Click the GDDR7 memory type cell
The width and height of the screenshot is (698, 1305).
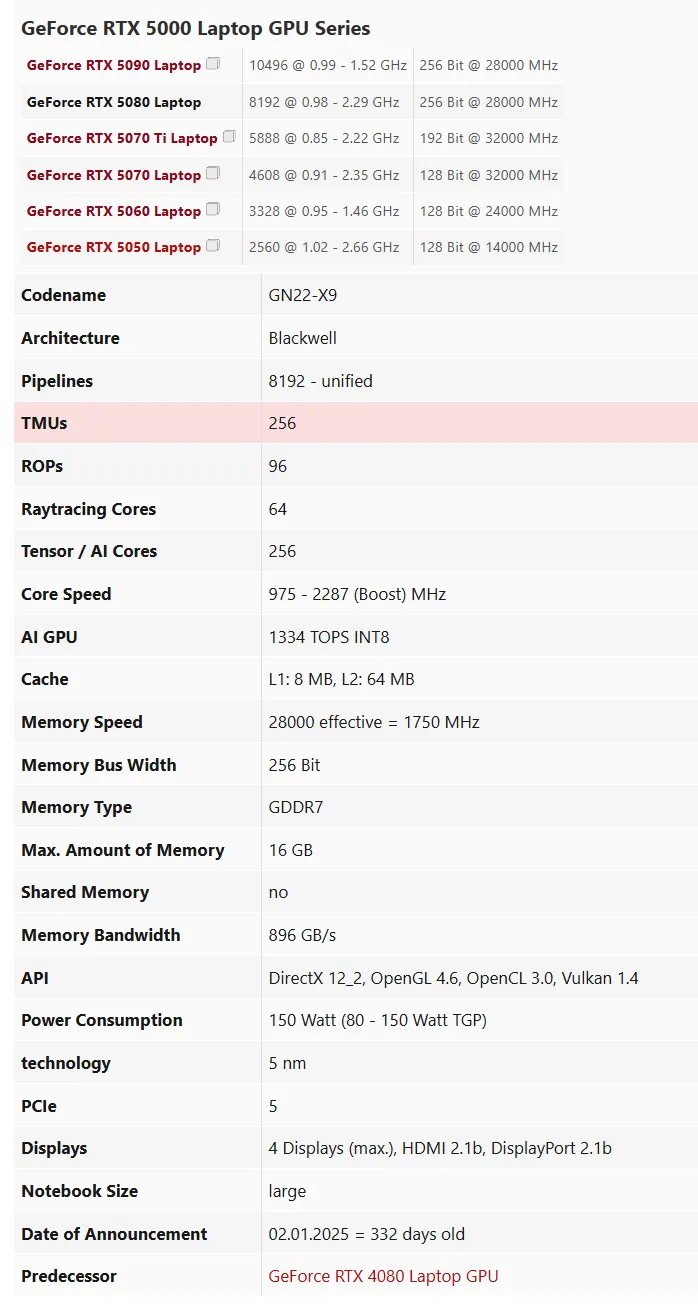(292, 807)
